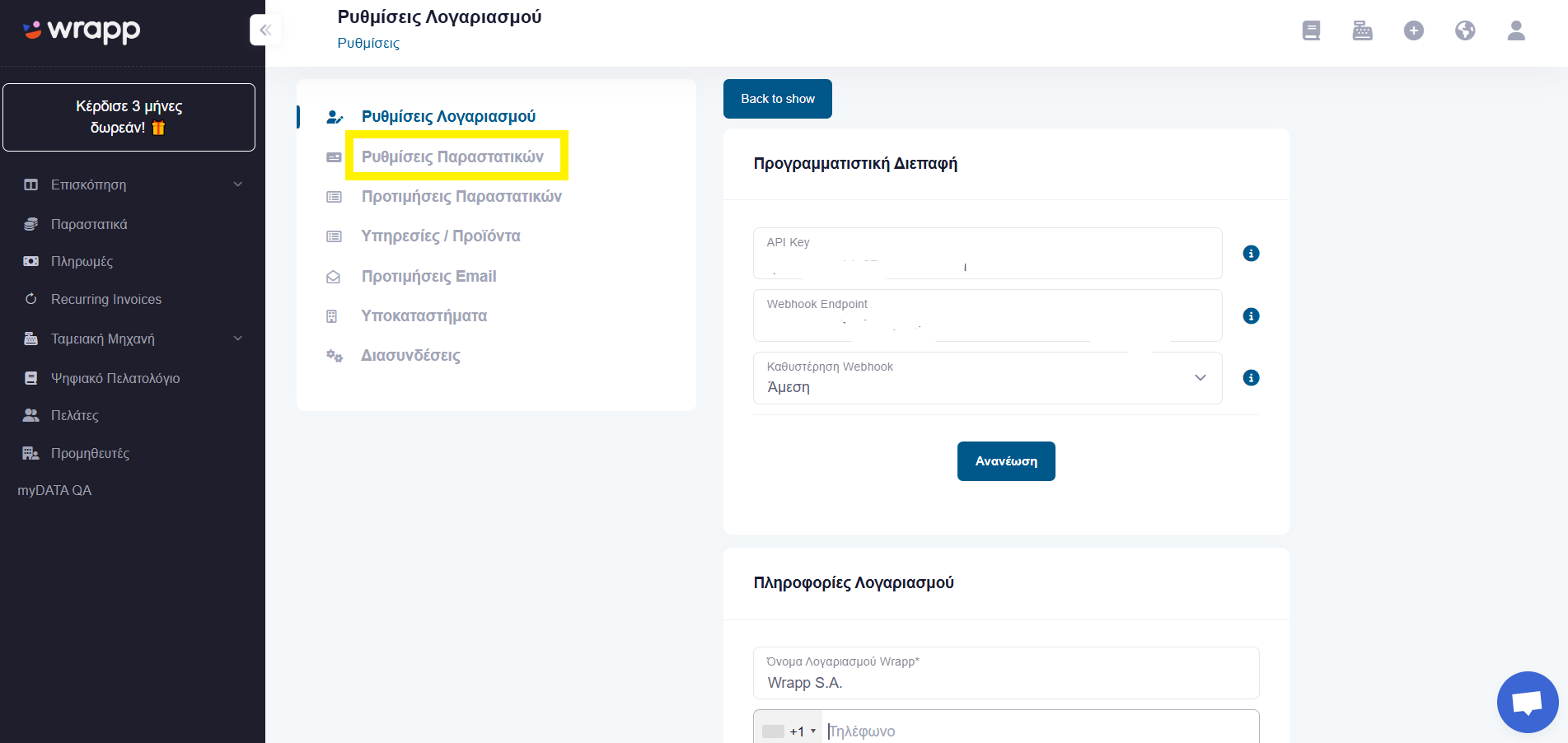
Task: Open the Καθυστέρηση Webhook dropdown
Action: (987, 378)
